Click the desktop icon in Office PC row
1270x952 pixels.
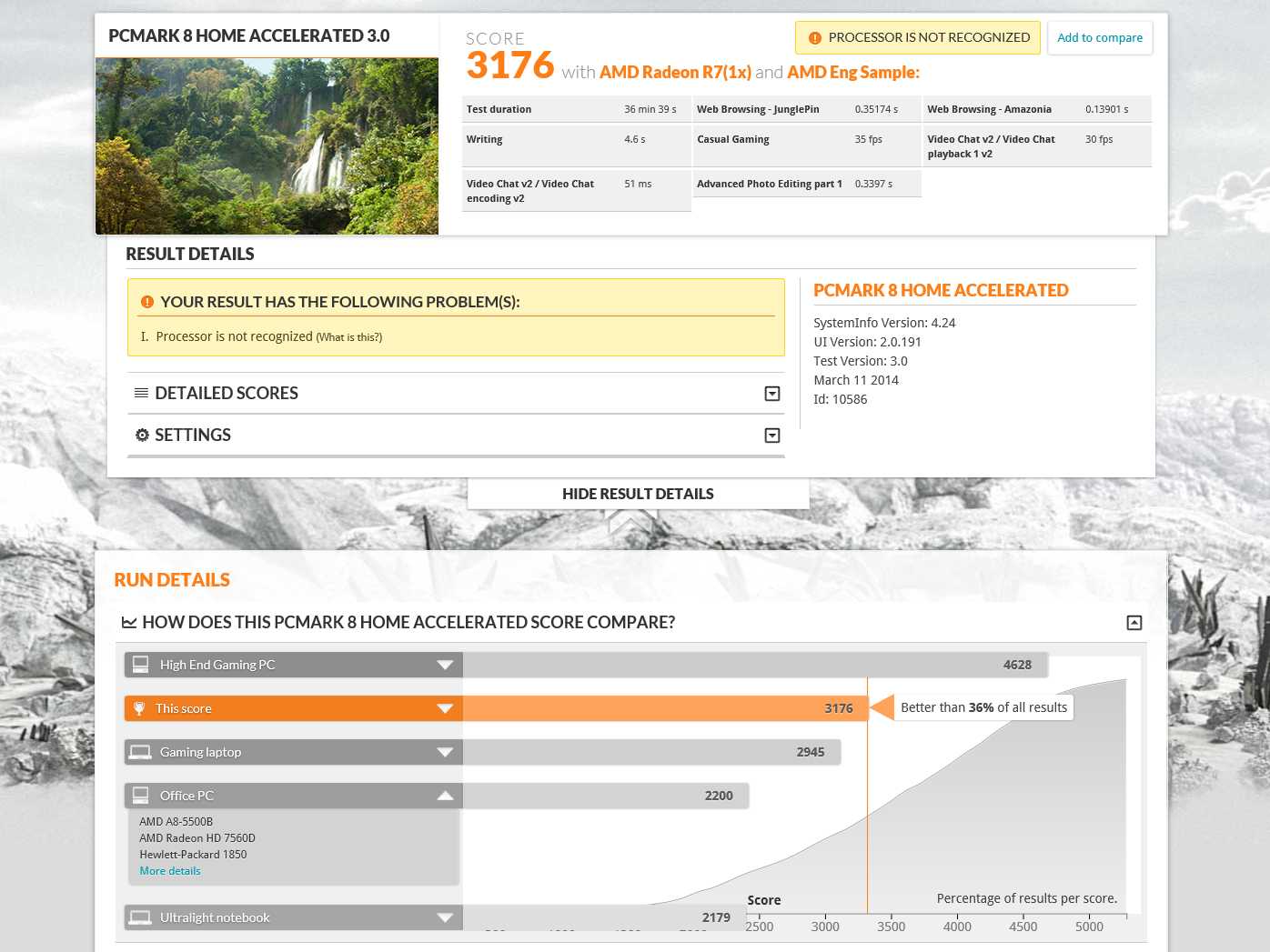[140, 796]
